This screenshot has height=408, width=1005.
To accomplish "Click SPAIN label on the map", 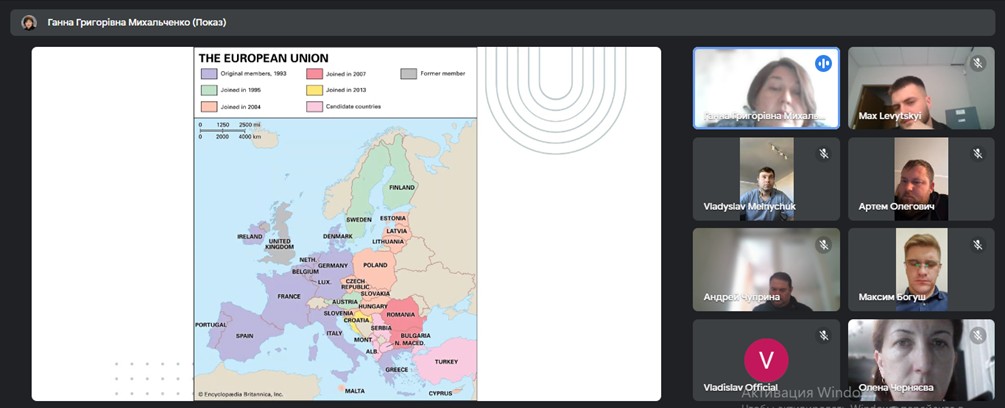I will click(244, 336).
